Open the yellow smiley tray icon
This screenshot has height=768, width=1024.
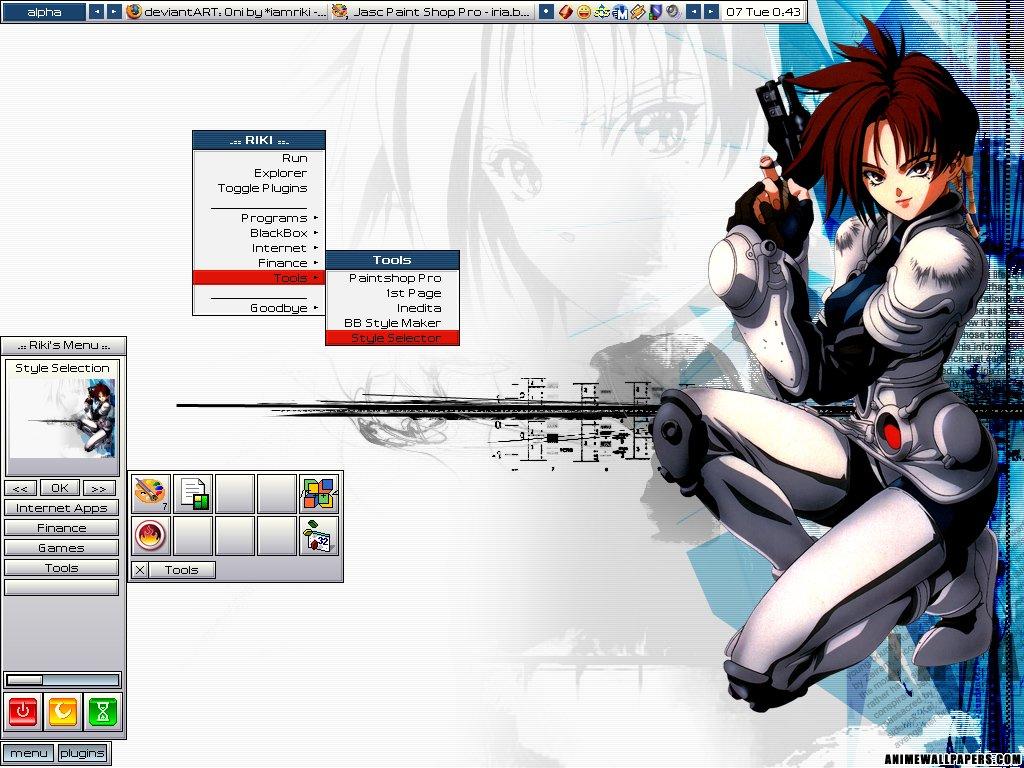(x=584, y=12)
